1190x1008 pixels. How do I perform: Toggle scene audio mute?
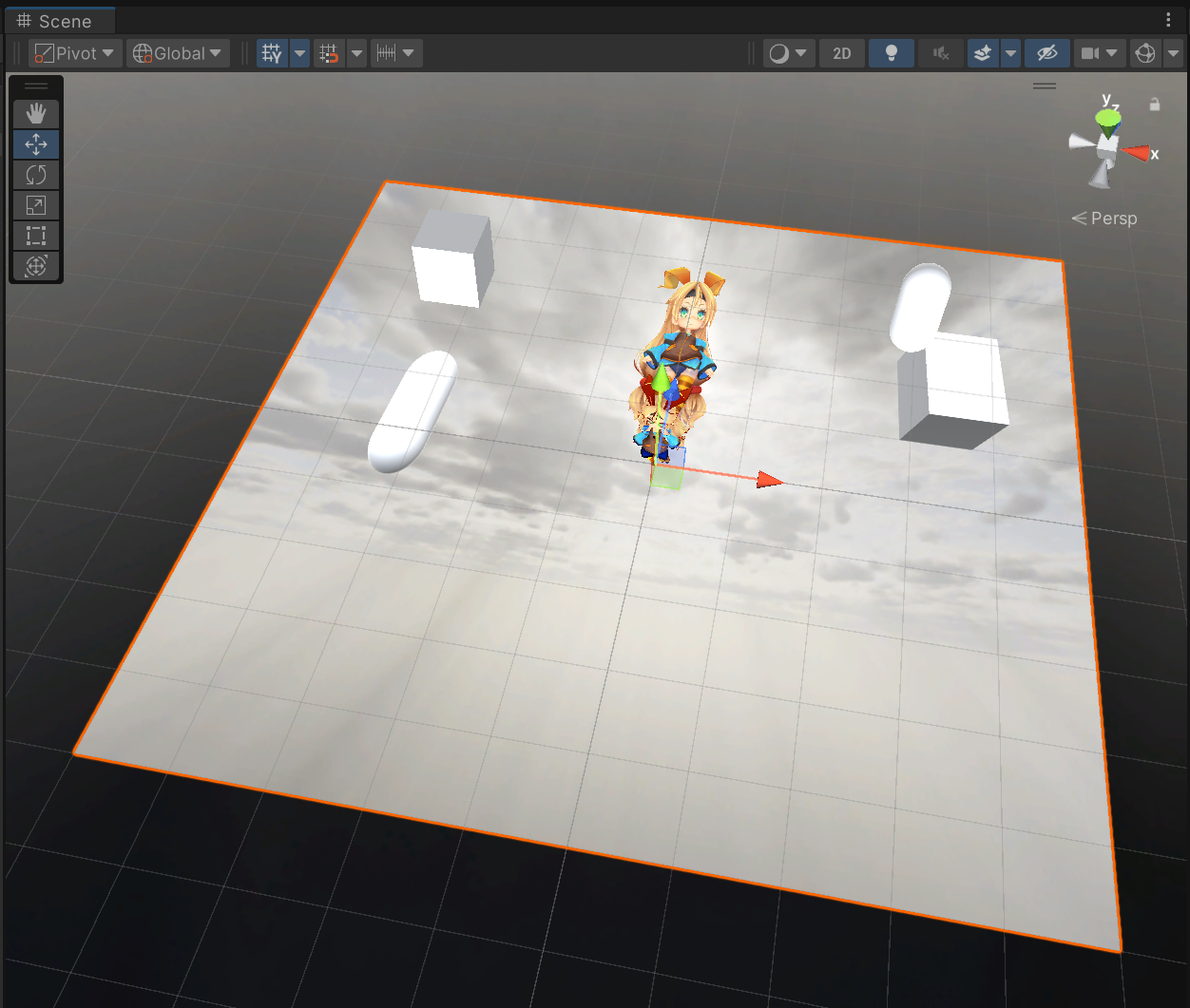click(x=941, y=53)
